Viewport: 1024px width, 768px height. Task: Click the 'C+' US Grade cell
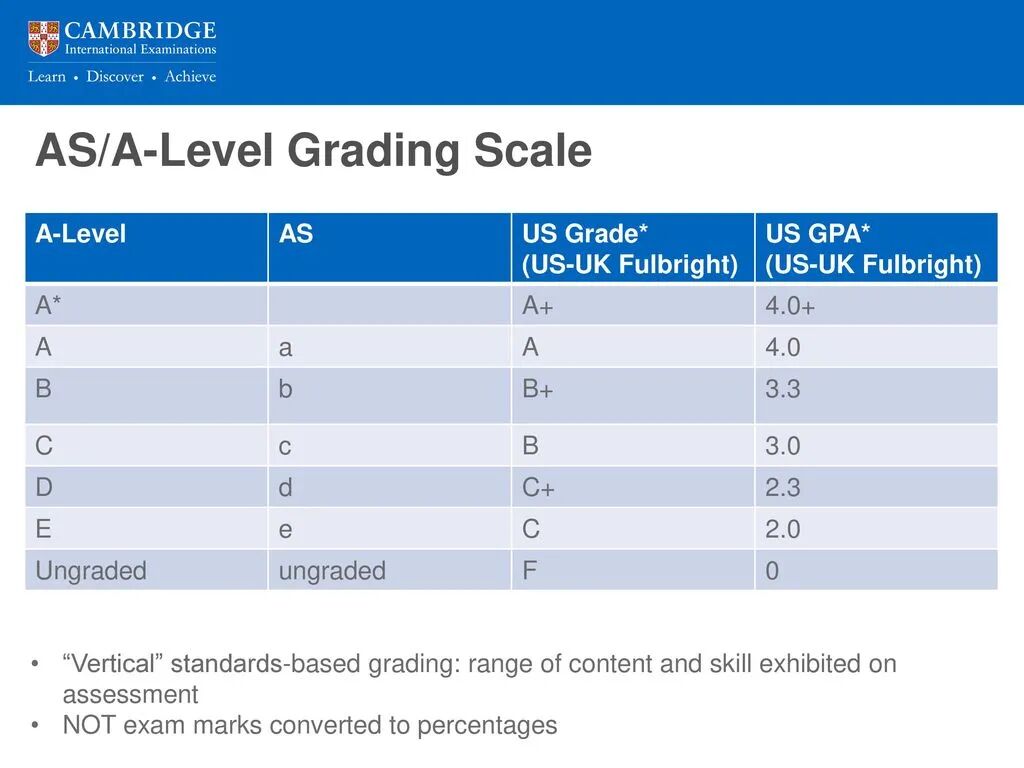click(x=538, y=488)
